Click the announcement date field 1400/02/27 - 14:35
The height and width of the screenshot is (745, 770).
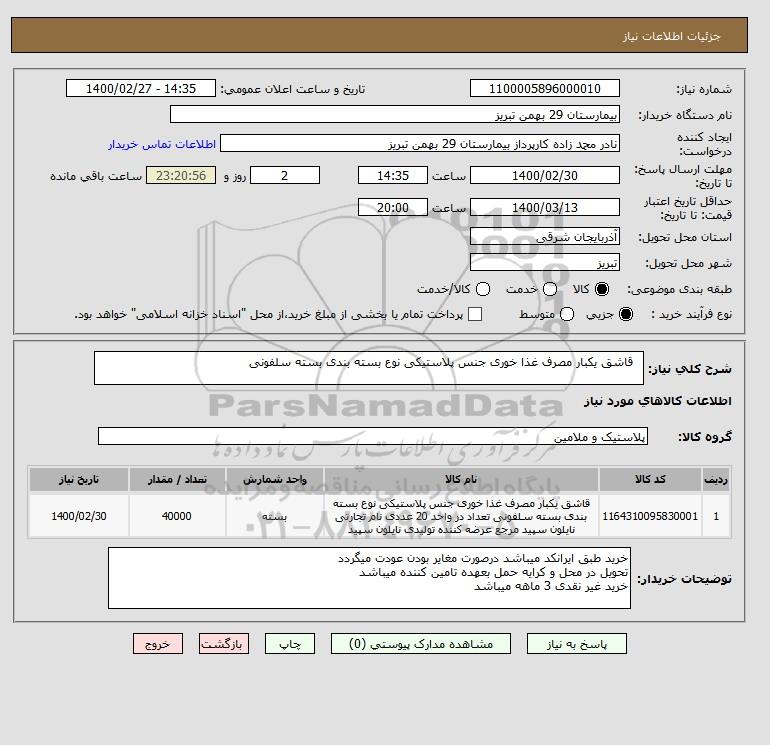(141, 88)
